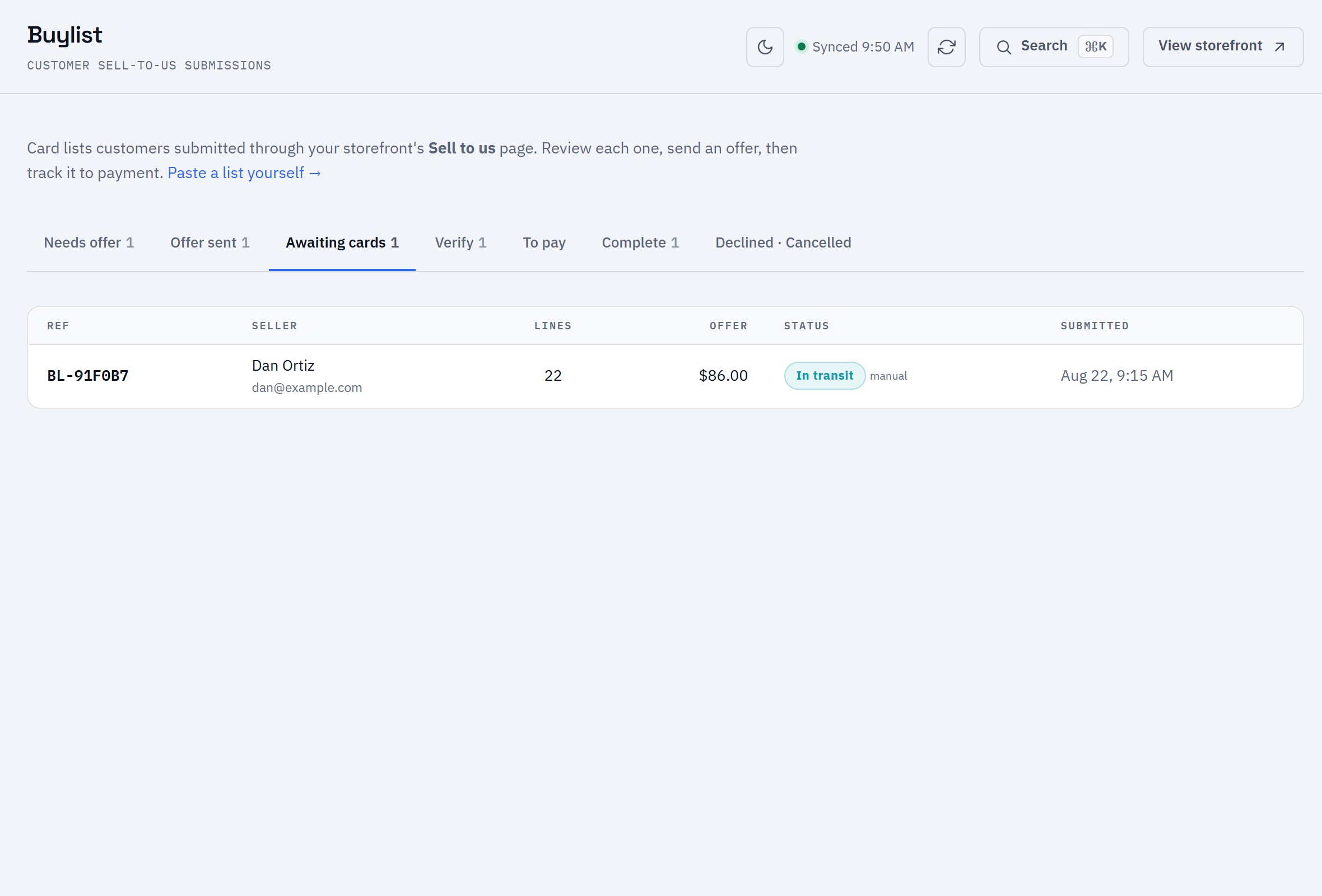
Task: Click the manual label beside status
Action: coord(888,376)
